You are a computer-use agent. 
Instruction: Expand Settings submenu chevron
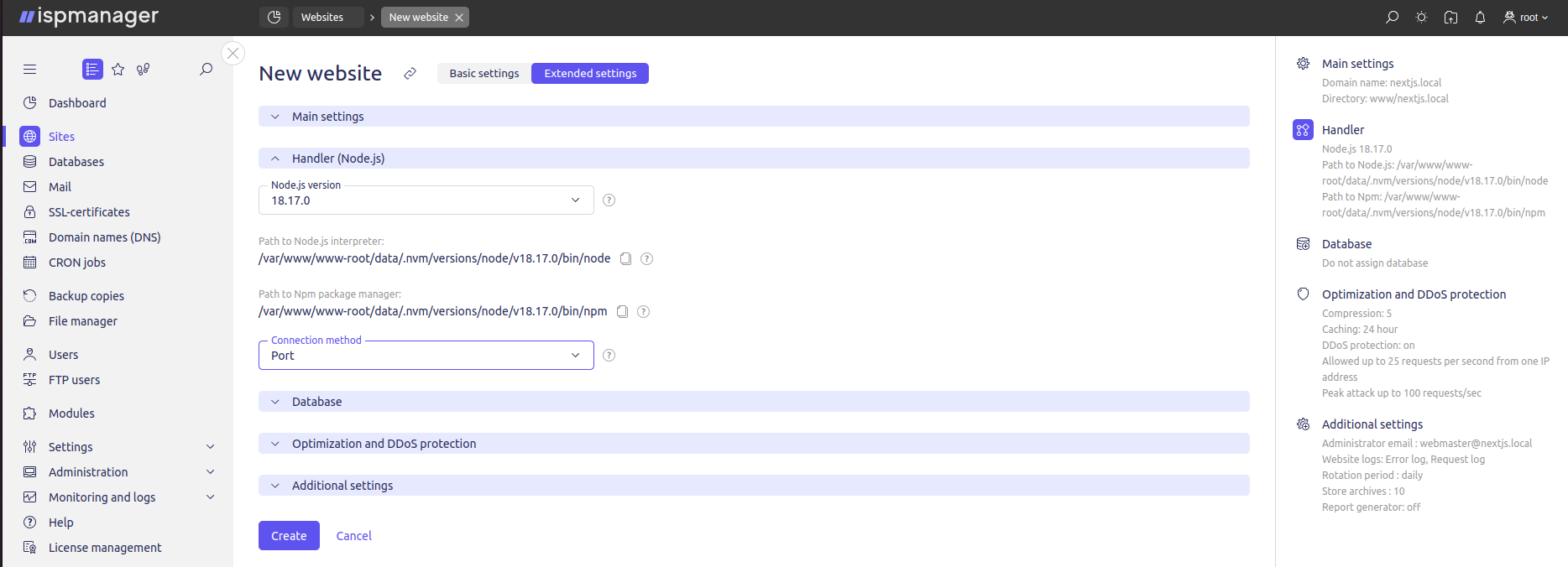211,447
